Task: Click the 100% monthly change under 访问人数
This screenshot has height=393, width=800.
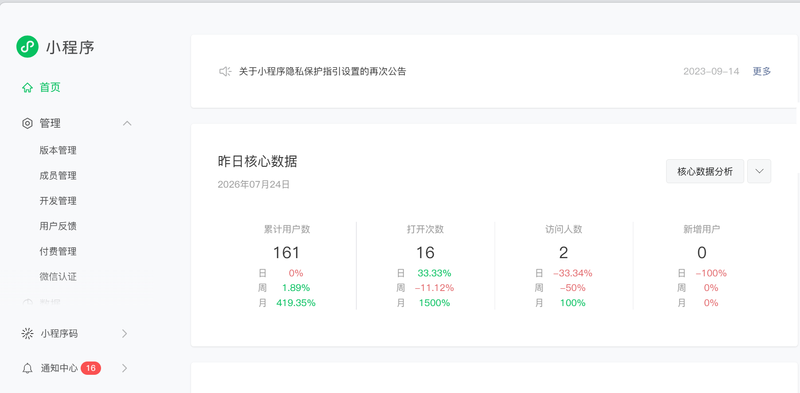Action: click(572, 303)
